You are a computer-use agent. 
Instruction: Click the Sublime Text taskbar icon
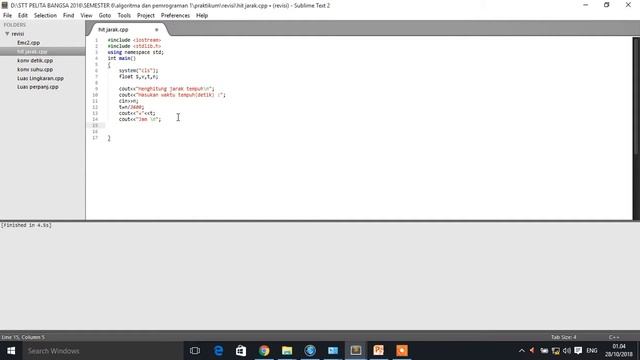(x=356, y=351)
